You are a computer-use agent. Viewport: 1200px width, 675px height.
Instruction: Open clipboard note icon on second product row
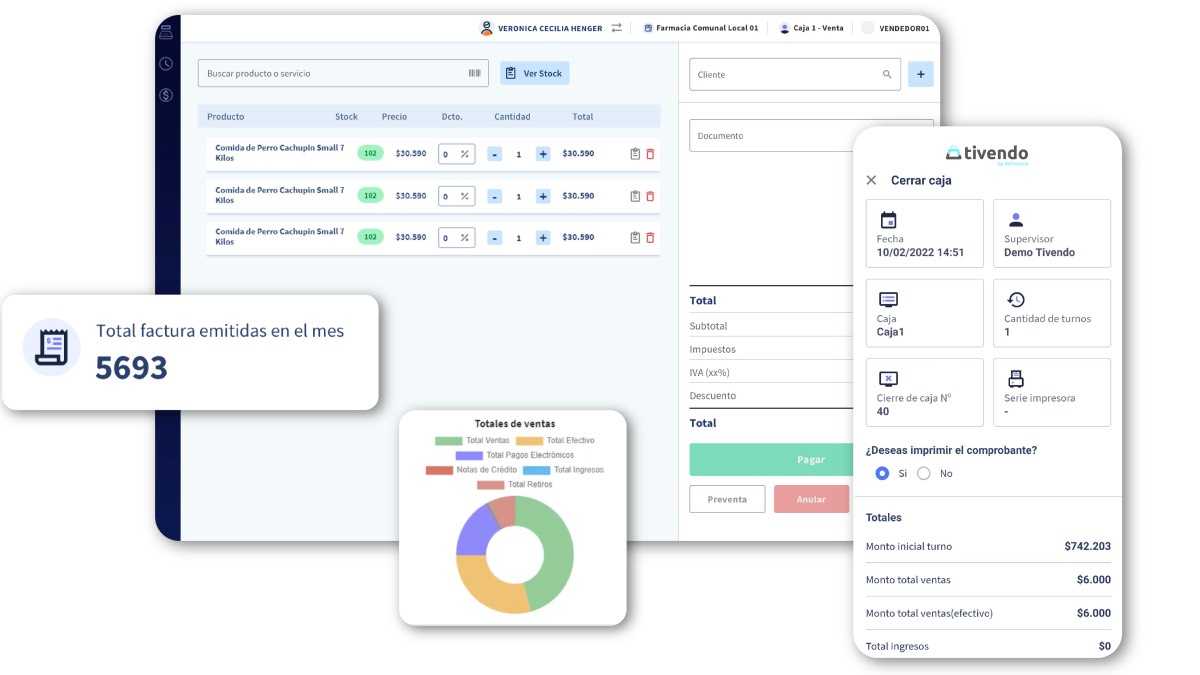(x=635, y=196)
